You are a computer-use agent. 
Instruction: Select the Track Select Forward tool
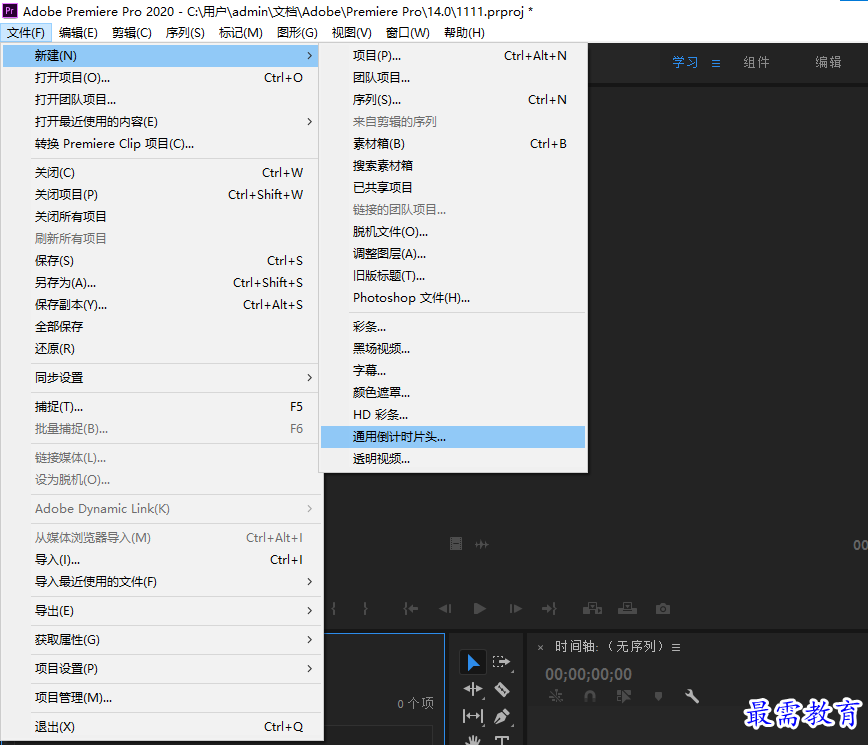click(501, 662)
